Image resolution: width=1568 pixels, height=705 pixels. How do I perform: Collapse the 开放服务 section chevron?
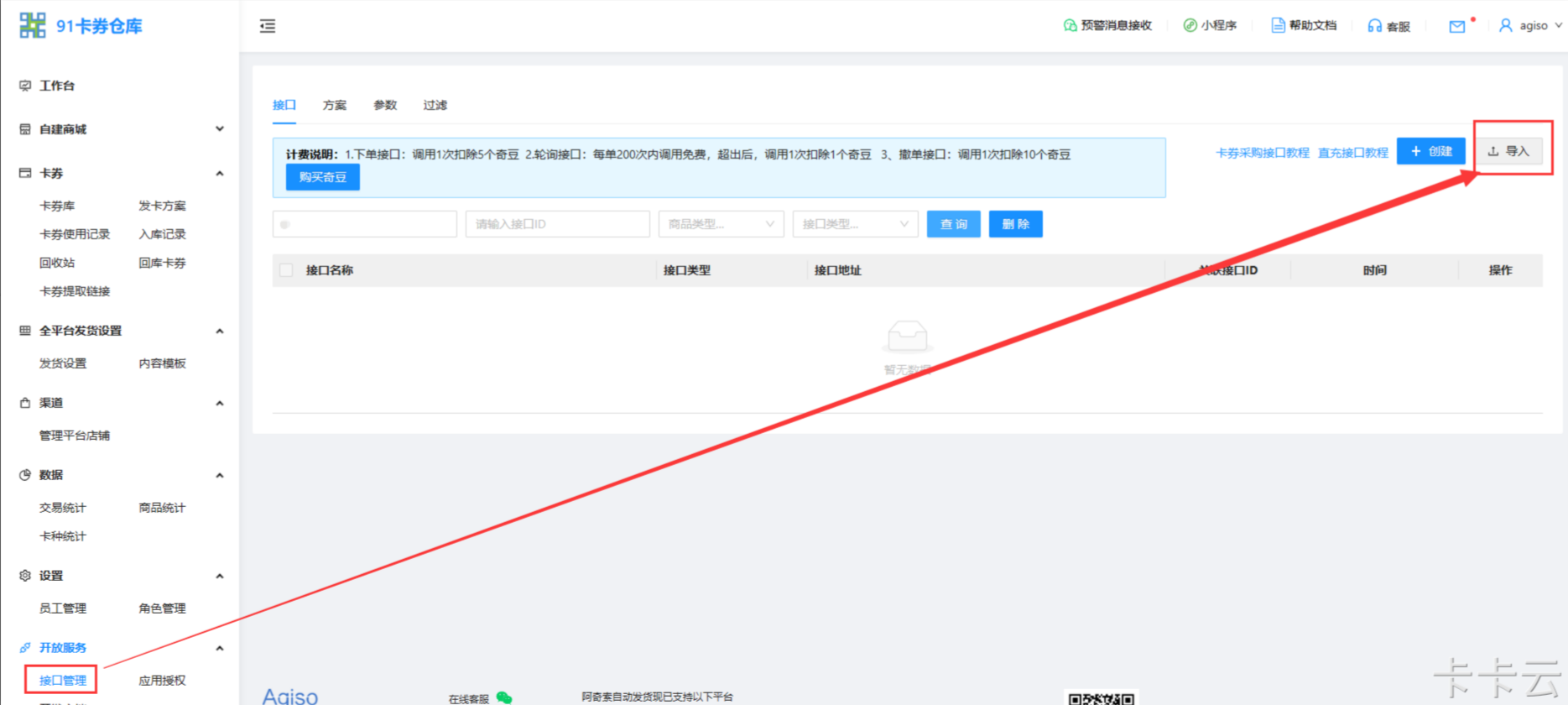tap(220, 648)
